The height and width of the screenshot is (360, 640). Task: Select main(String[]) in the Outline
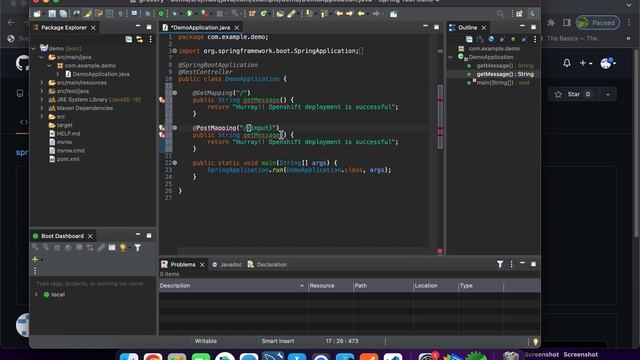click(495, 83)
